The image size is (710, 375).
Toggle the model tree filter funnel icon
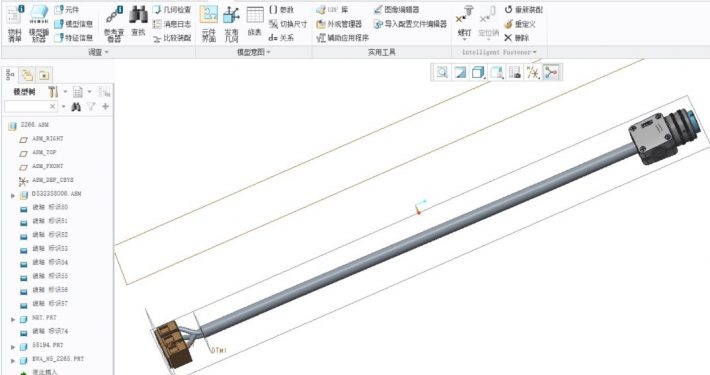pos(91,106)
